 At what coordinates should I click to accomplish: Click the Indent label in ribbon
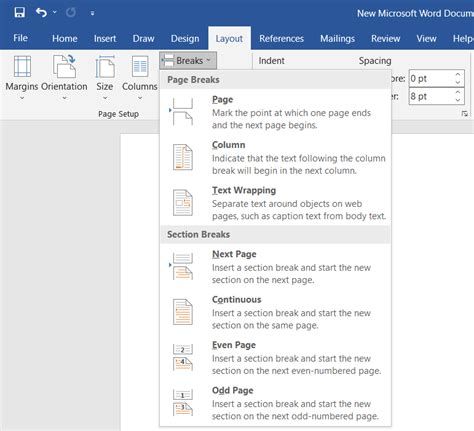271,61
